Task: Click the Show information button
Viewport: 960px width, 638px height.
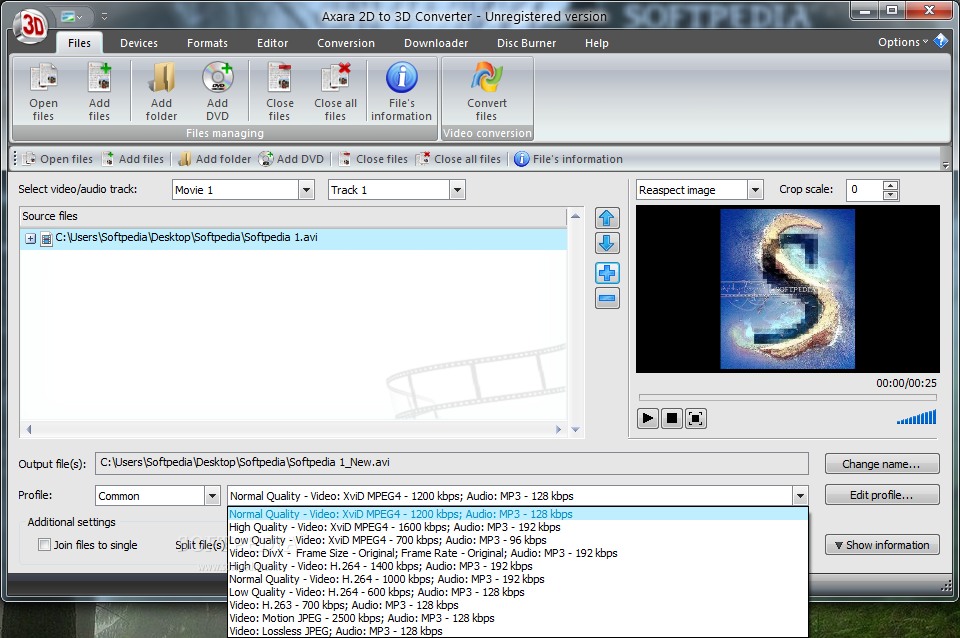Action: click(882, 545)
